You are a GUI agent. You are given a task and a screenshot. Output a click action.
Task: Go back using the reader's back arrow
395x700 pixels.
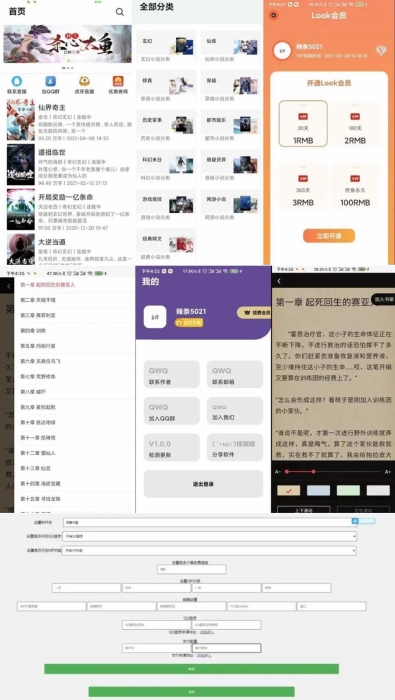[x=279, y=281]
